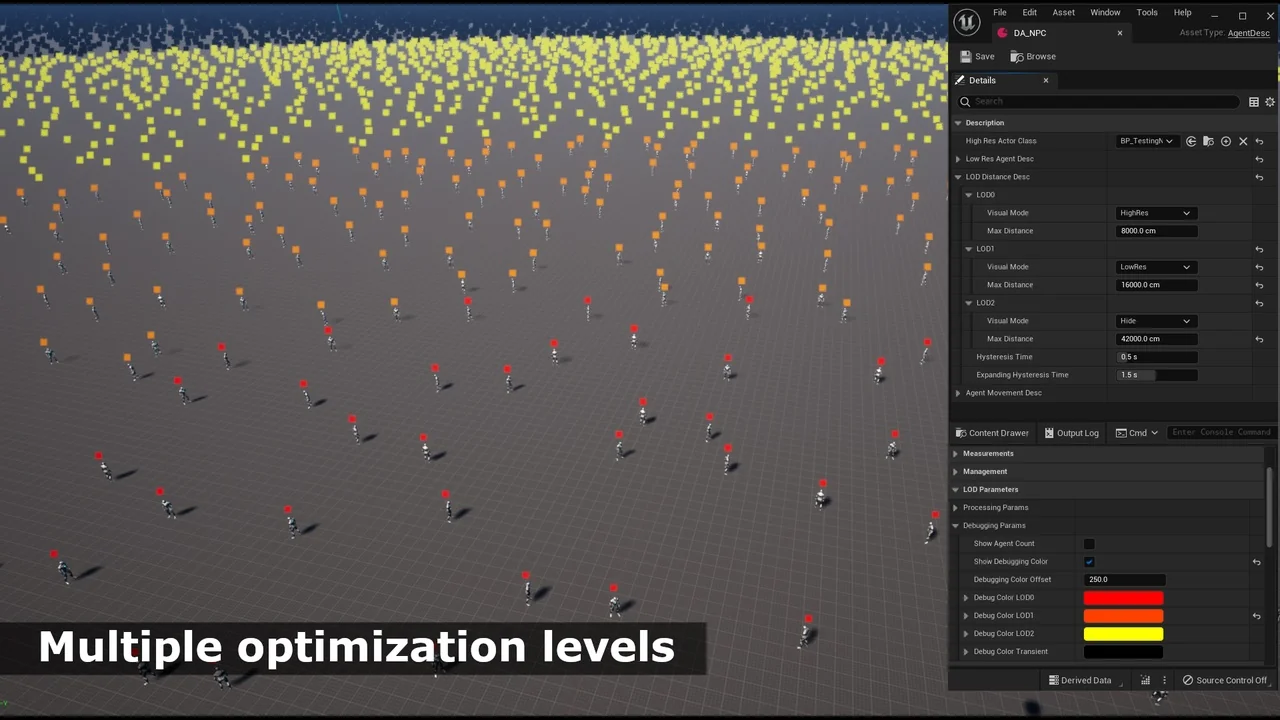Clear the High Res Actor Class value
The height and width of the screenshot is (720, 1280).
click(x=1243, y=141)
